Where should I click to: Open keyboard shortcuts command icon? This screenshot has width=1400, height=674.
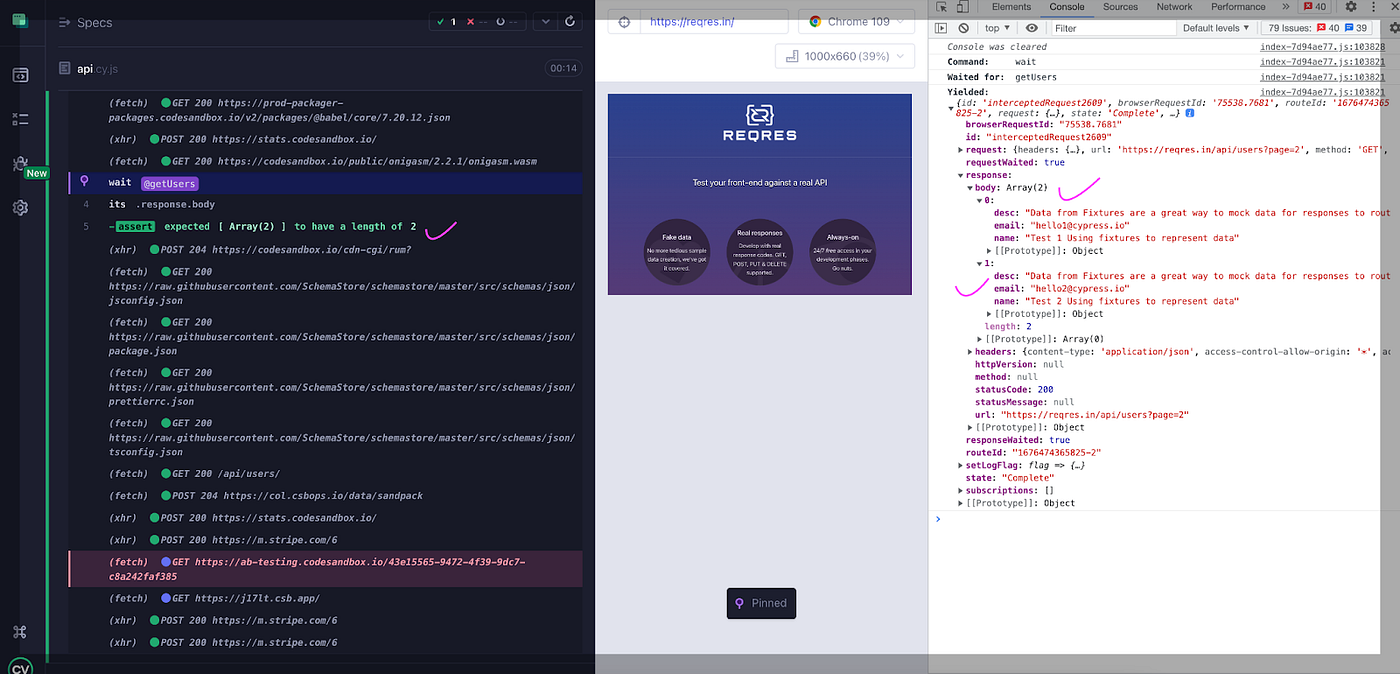pos(20,632)
